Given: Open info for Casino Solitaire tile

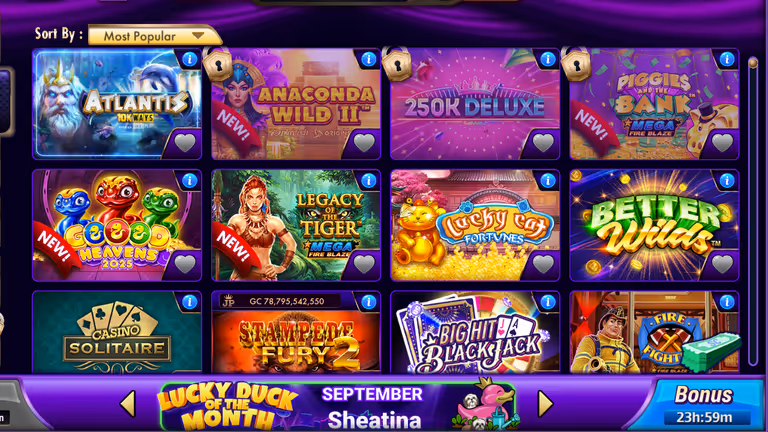Looking at the screenshot, I should (189, 302).
